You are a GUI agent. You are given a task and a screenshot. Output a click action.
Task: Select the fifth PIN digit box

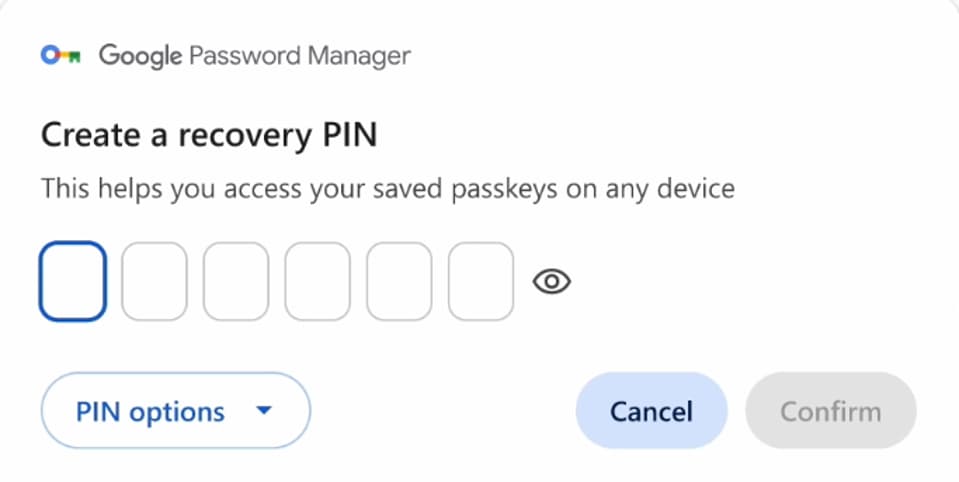tap(399, 281)
